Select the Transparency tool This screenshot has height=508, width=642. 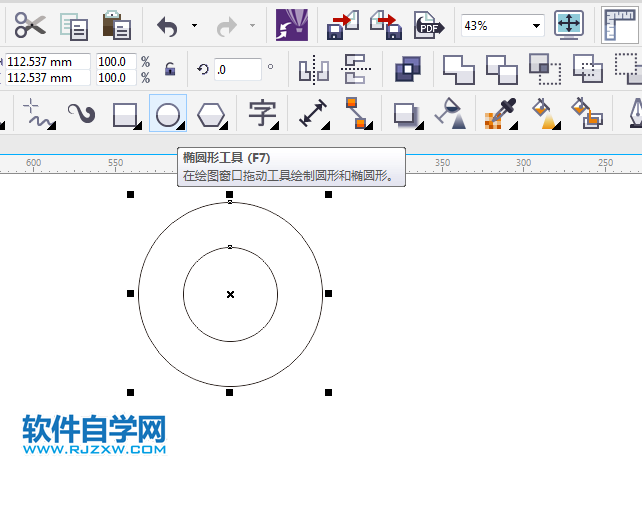[x=450, y=113]
